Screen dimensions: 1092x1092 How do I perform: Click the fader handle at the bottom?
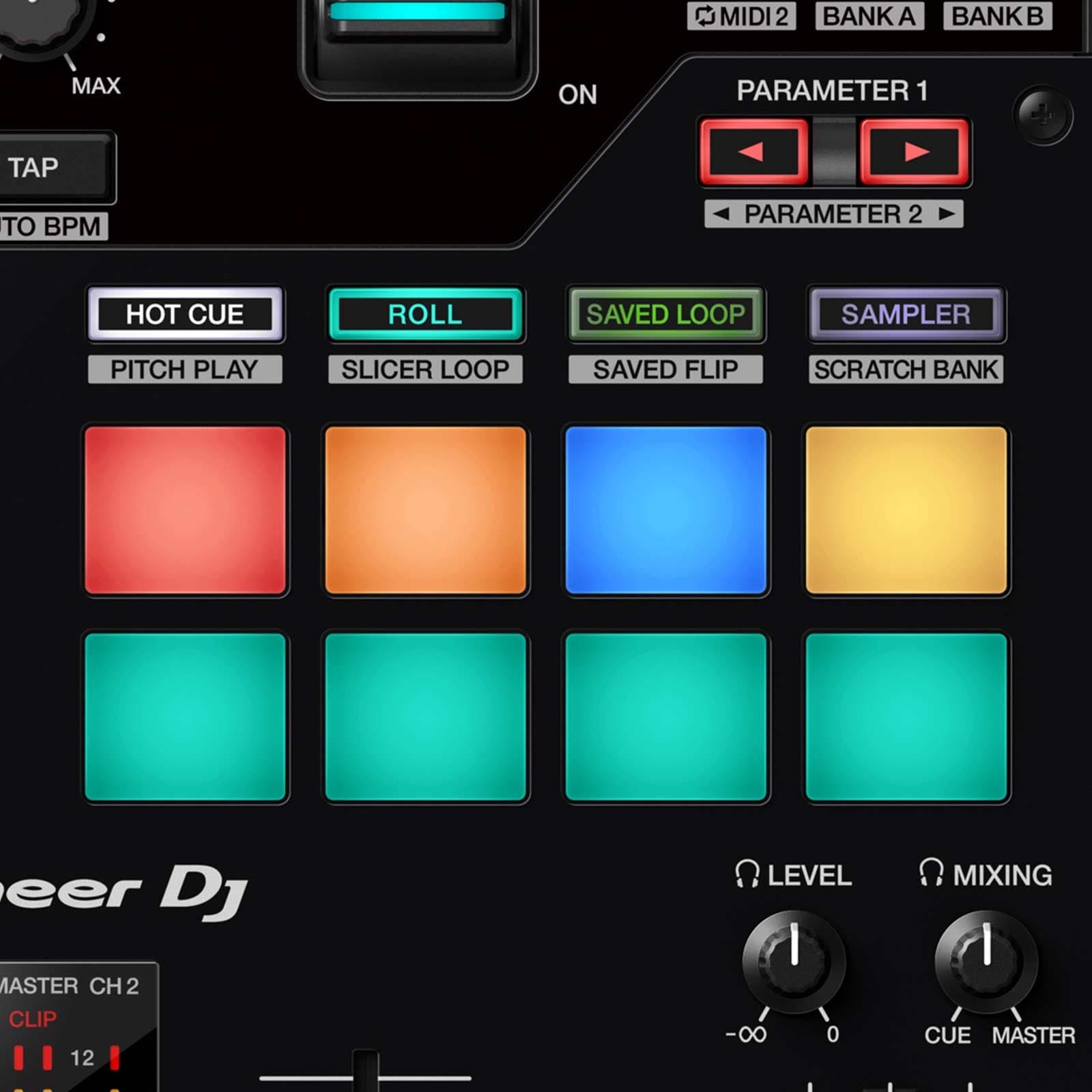365,1072
